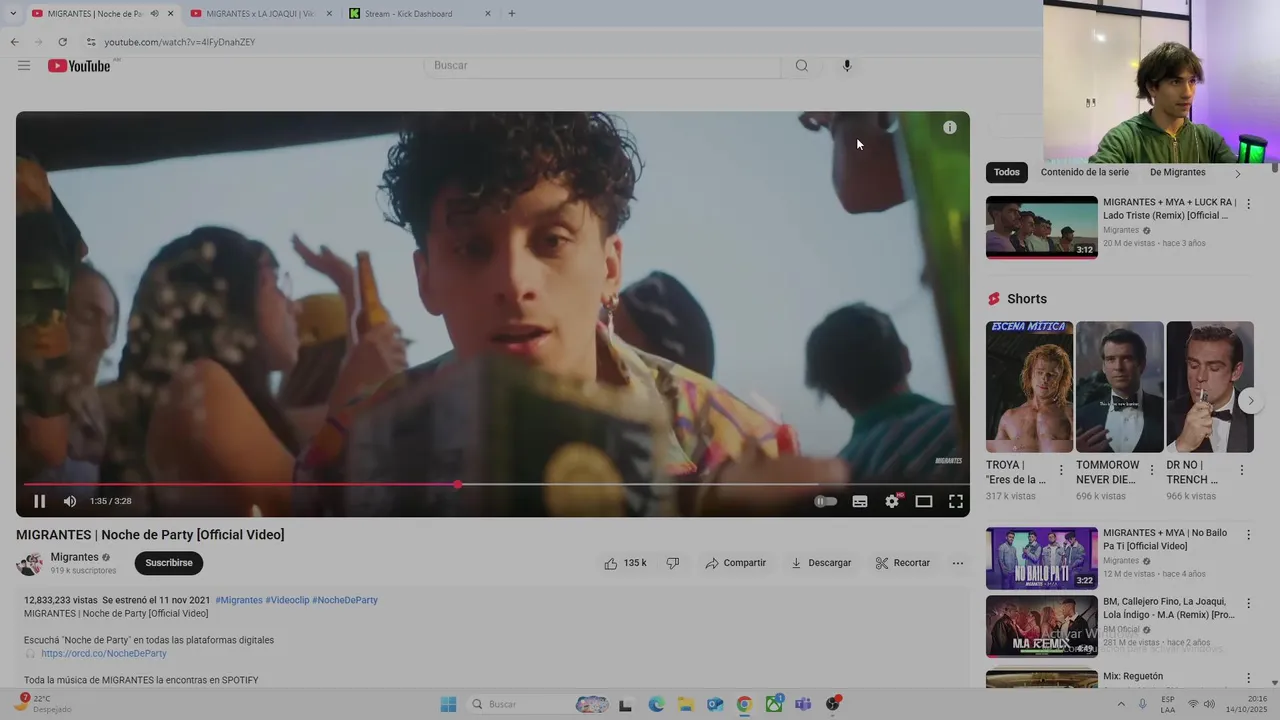Open File Explorer from taskbar

pos(685,704)
